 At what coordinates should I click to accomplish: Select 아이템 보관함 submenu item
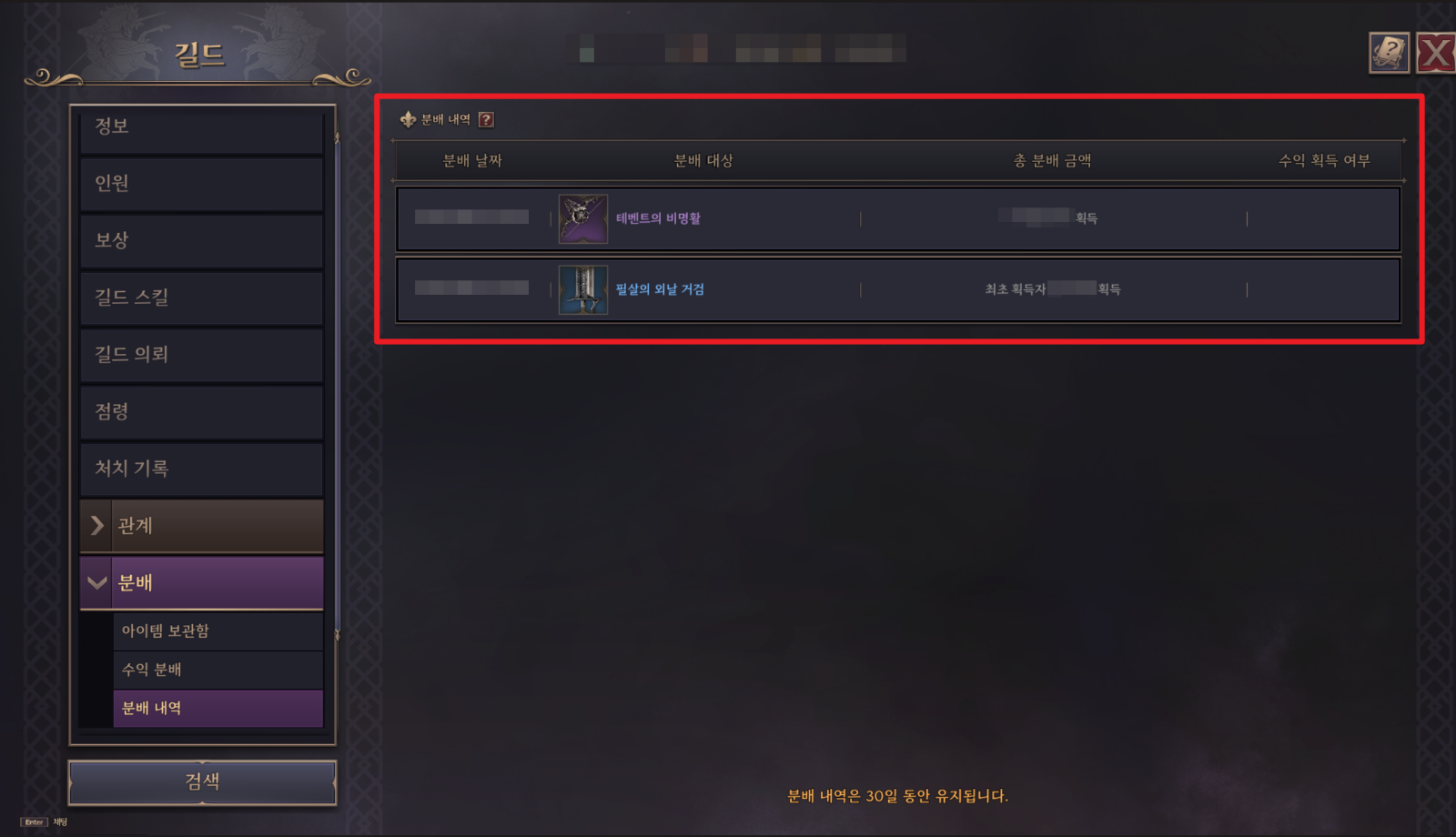[x=218, y=631]
